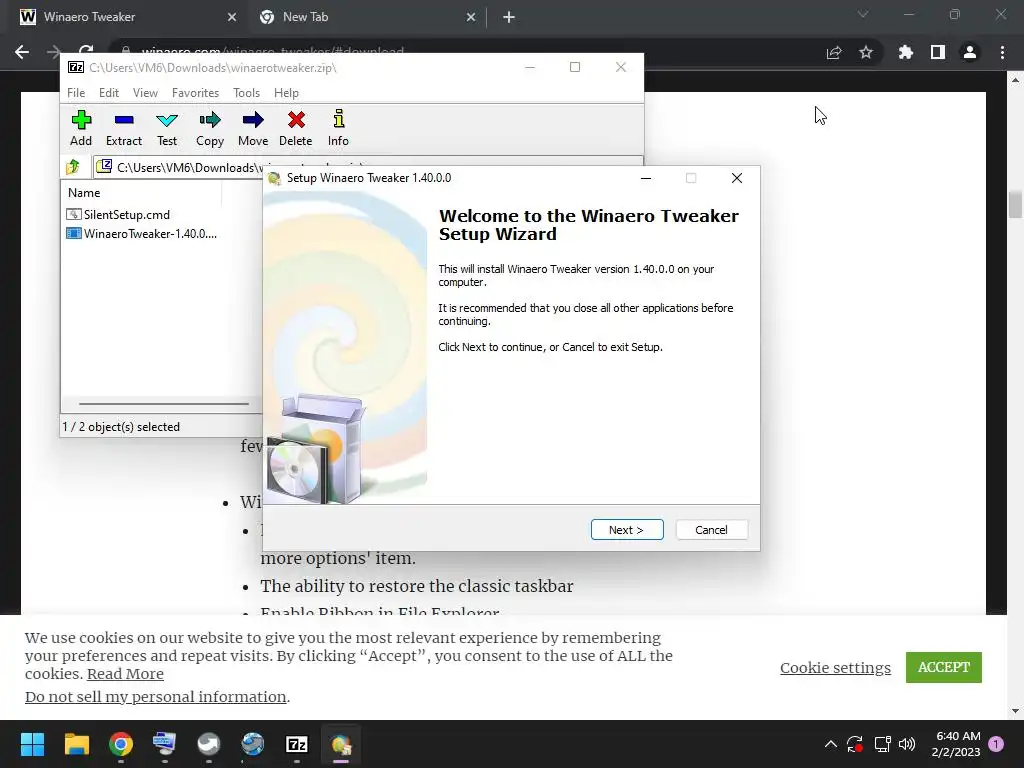
Task: Click the Move arrow icon in 7-Zip
Action: coord(253,128)
